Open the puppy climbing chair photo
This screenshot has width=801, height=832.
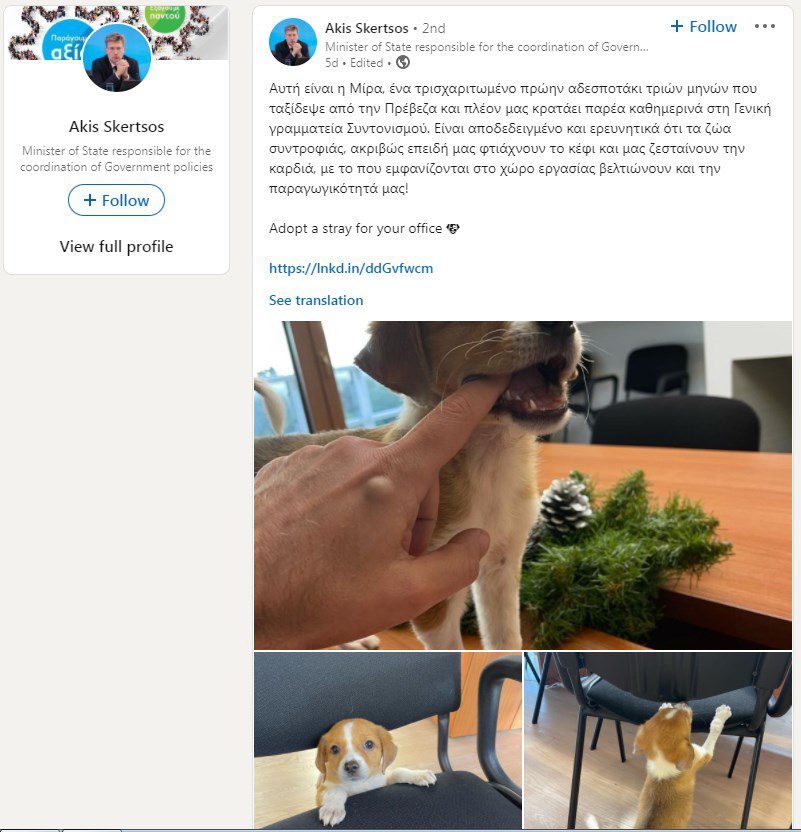658,740
